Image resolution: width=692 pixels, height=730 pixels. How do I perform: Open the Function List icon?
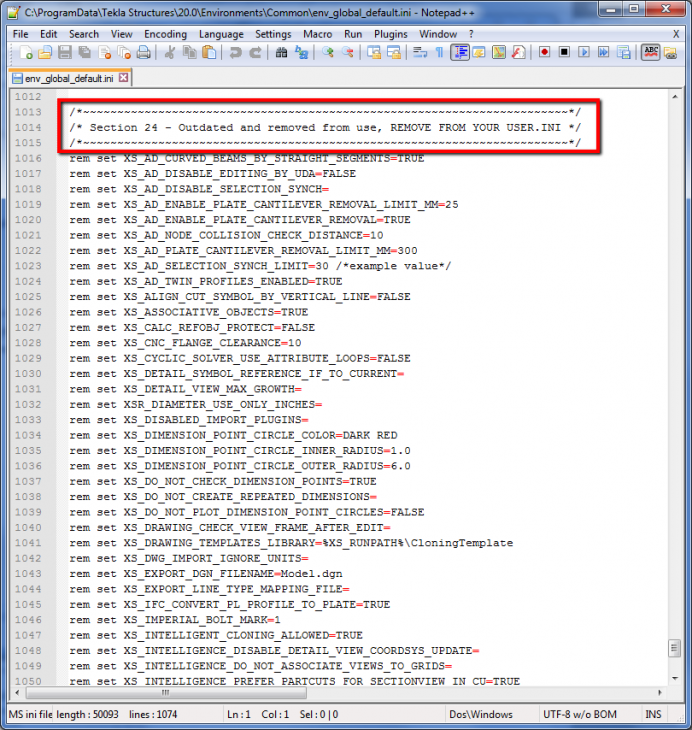point(518,53)
